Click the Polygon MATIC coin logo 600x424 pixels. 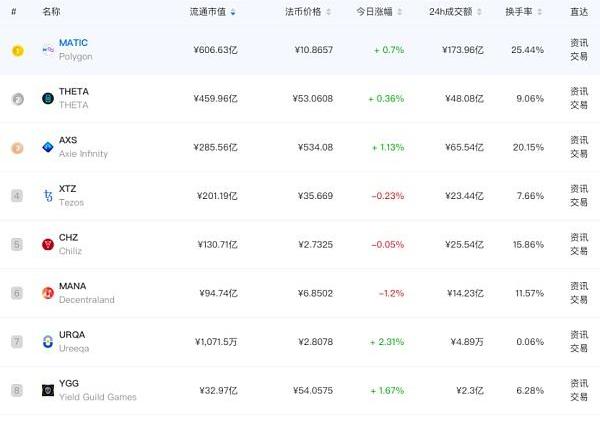48,50
